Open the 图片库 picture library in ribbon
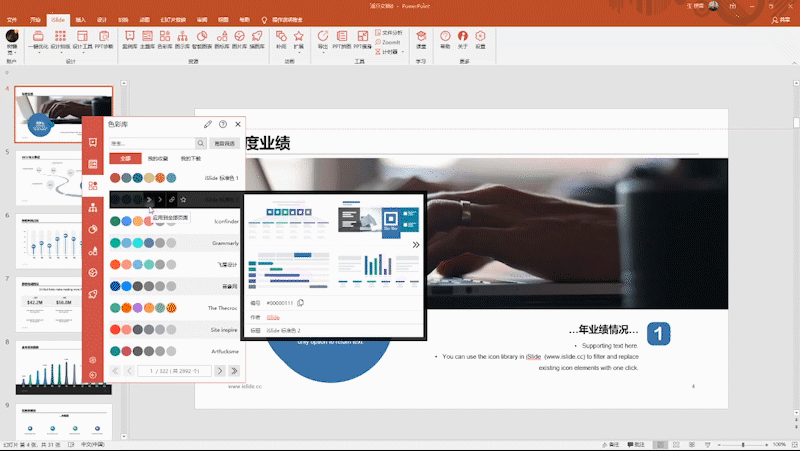 pos(239,37)
